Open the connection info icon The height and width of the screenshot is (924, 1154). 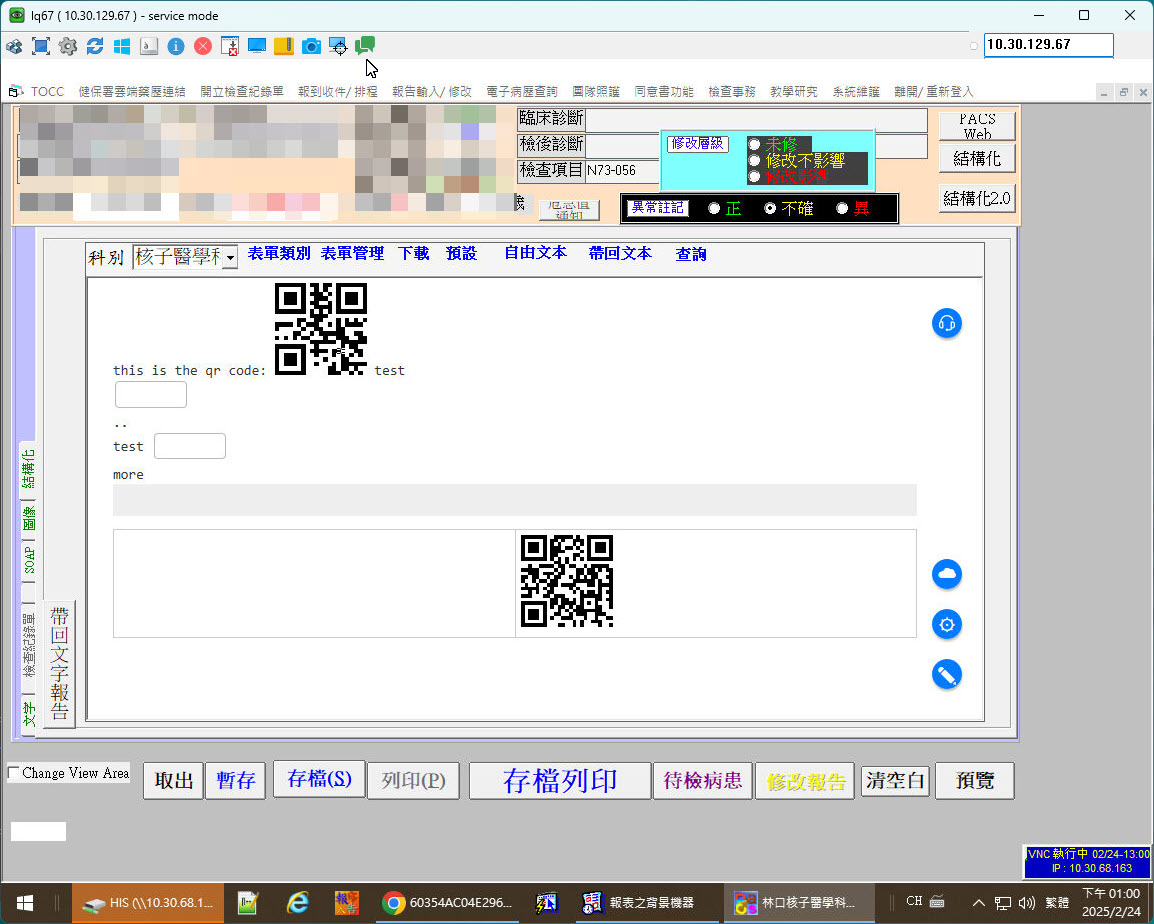pyautogui.click(x=176, y=46)
